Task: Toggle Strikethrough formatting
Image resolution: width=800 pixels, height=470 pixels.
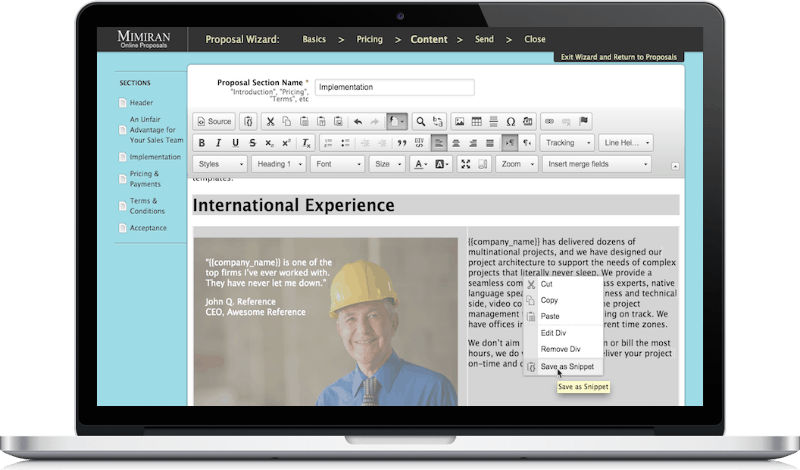Action: pos(253,143)
